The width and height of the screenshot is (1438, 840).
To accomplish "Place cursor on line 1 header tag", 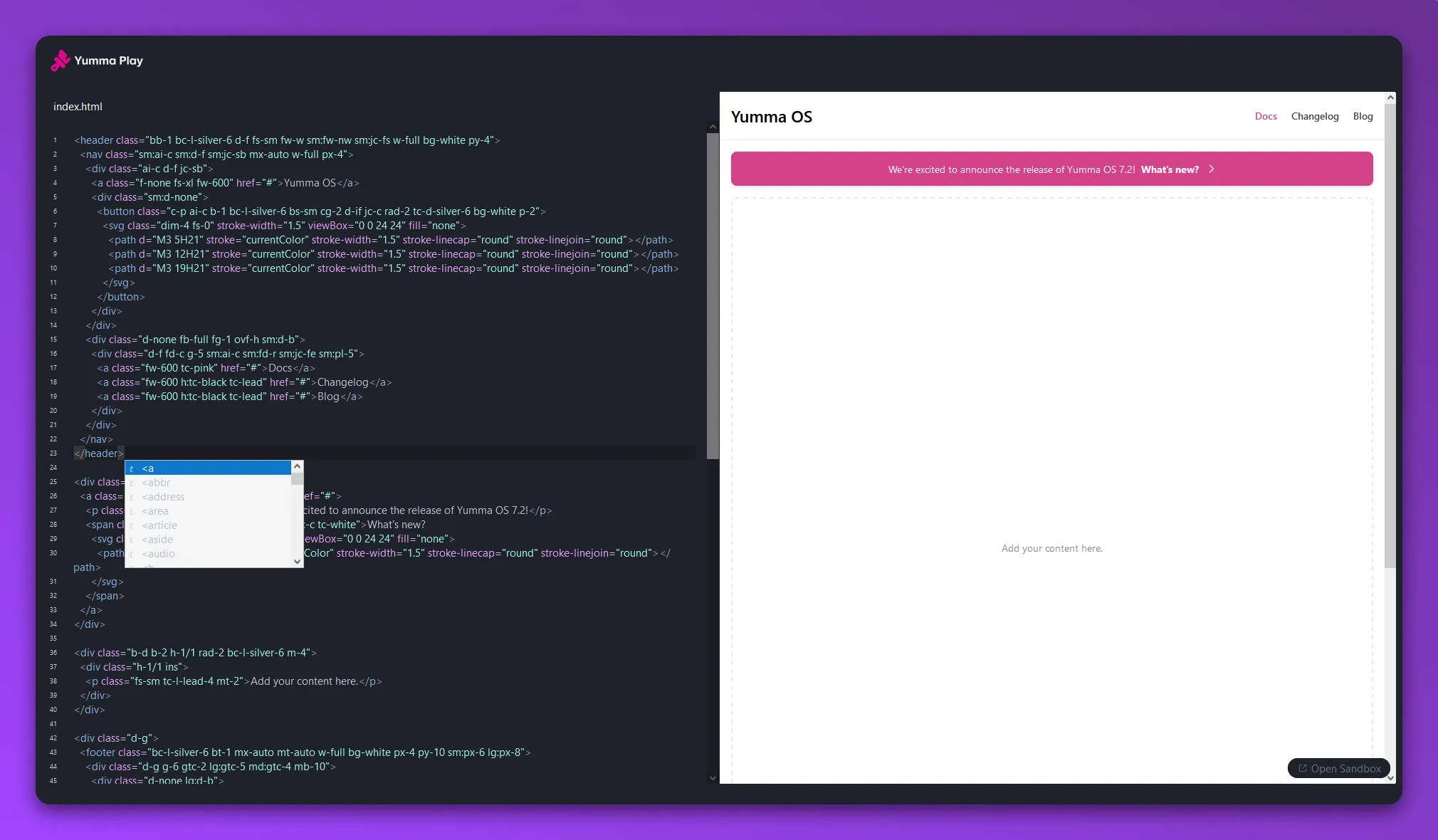I will coord(287,140).
